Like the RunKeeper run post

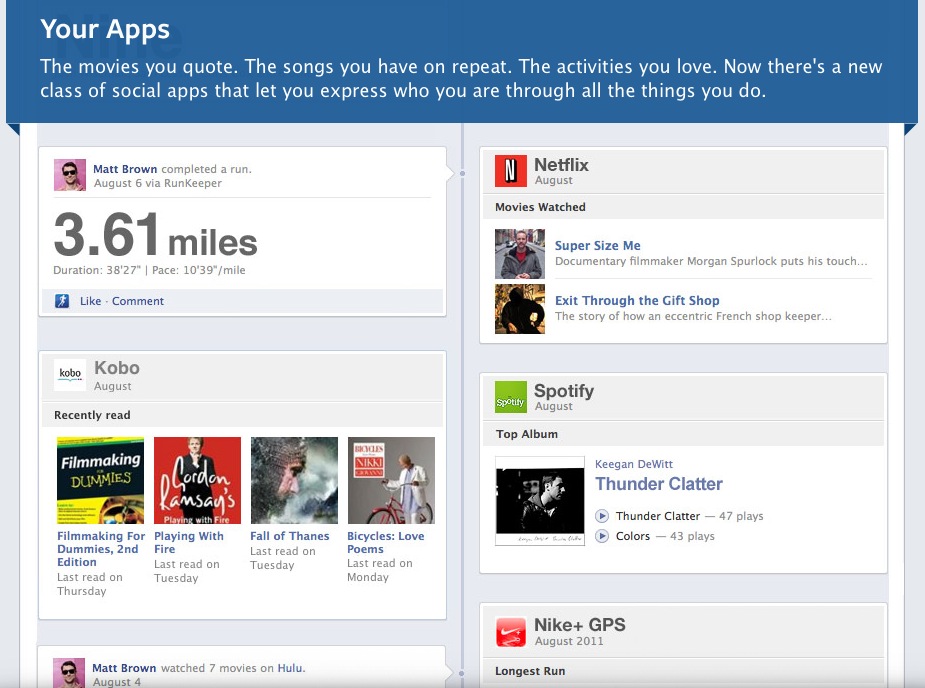pyautogui.click(x=91, y=301)
